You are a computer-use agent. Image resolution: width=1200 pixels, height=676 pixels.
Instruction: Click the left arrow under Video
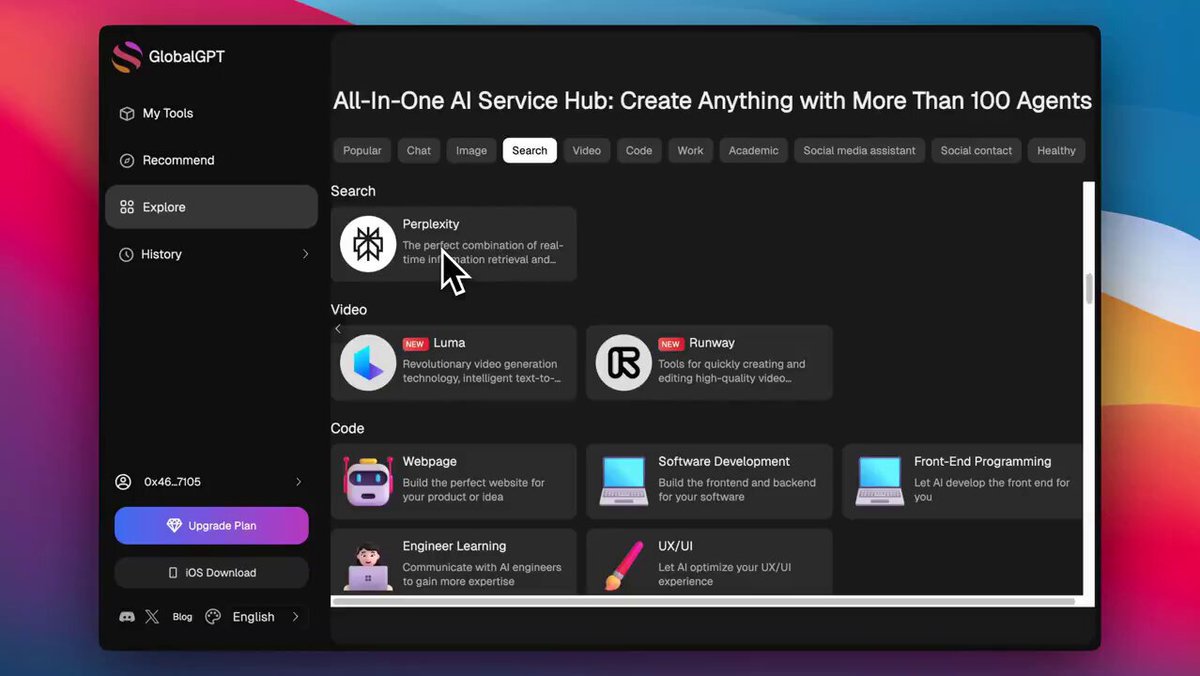coord(338,329)
